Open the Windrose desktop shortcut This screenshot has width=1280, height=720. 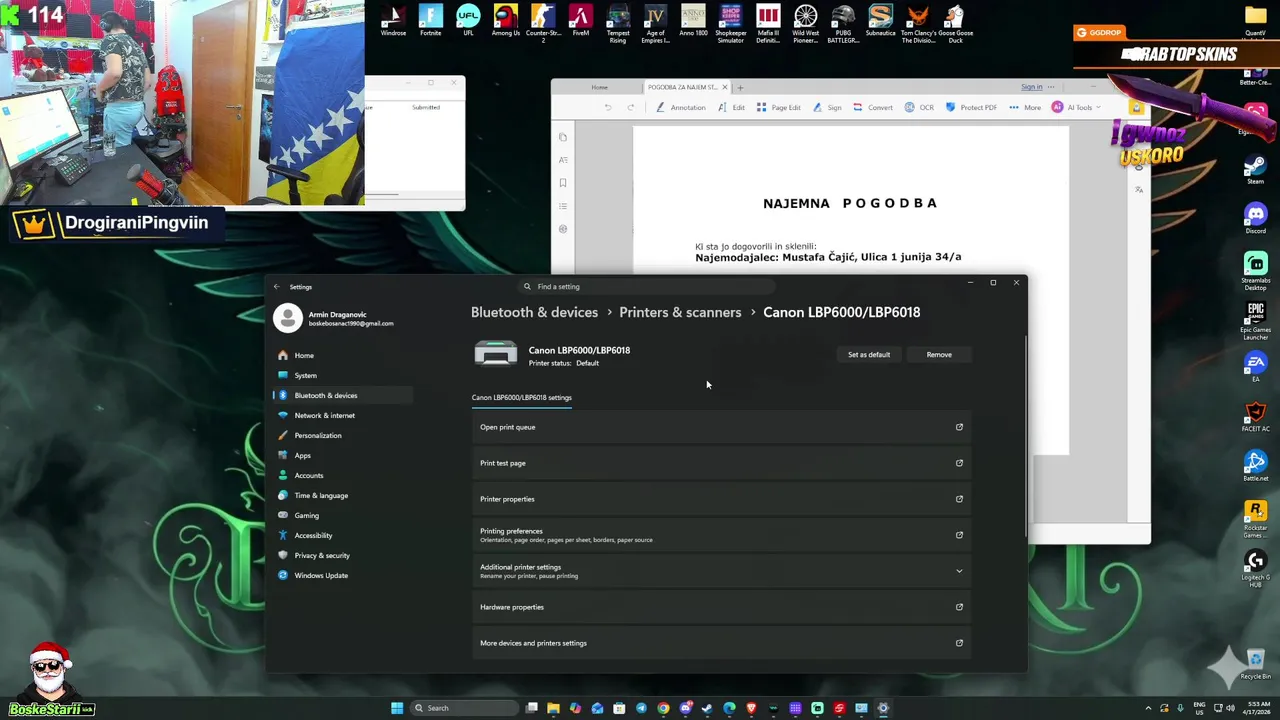pyautogui.click(x=393, y=21)
